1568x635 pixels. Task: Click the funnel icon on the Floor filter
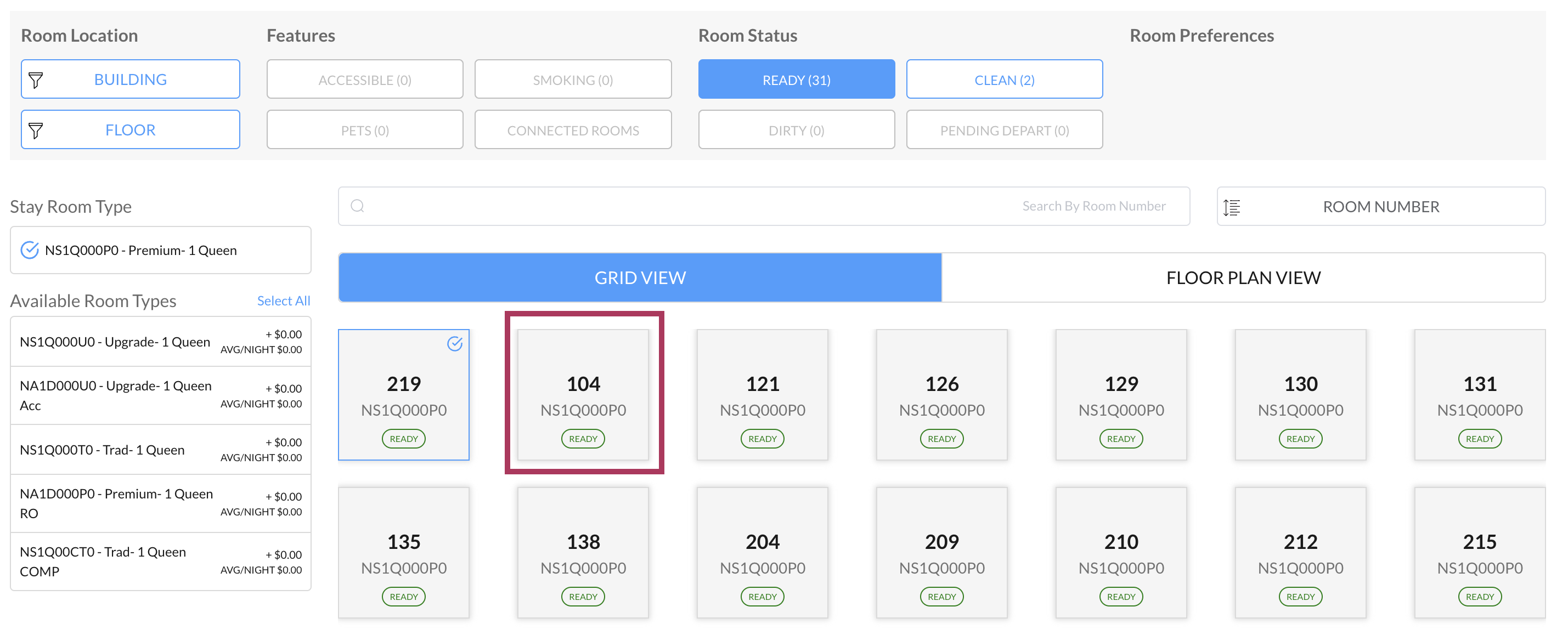36,130
